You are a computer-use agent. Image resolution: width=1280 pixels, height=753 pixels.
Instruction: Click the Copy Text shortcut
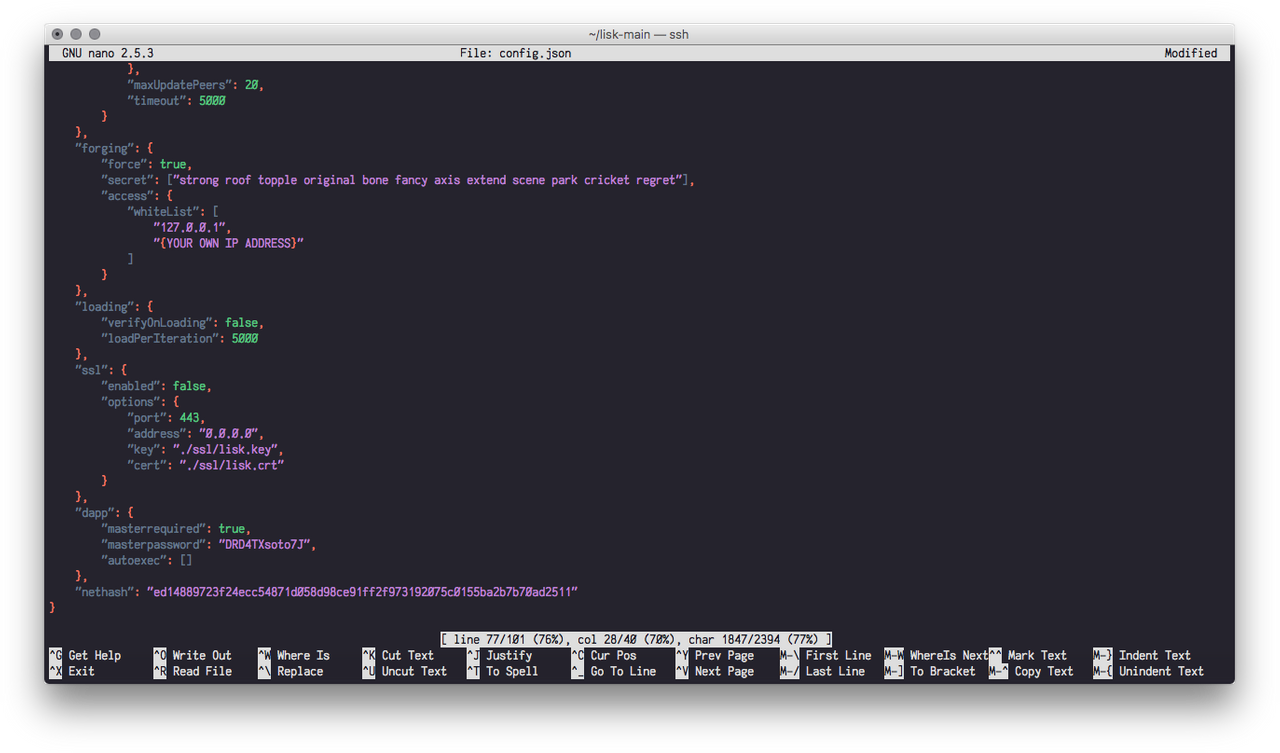1043,672
